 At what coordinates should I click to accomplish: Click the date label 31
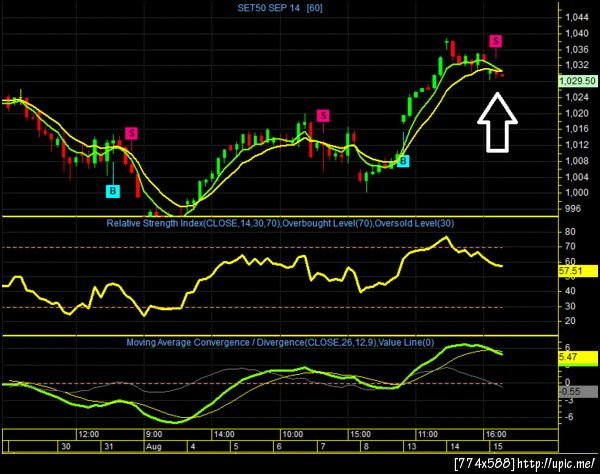pyautogui.click(x=109, y=446)
